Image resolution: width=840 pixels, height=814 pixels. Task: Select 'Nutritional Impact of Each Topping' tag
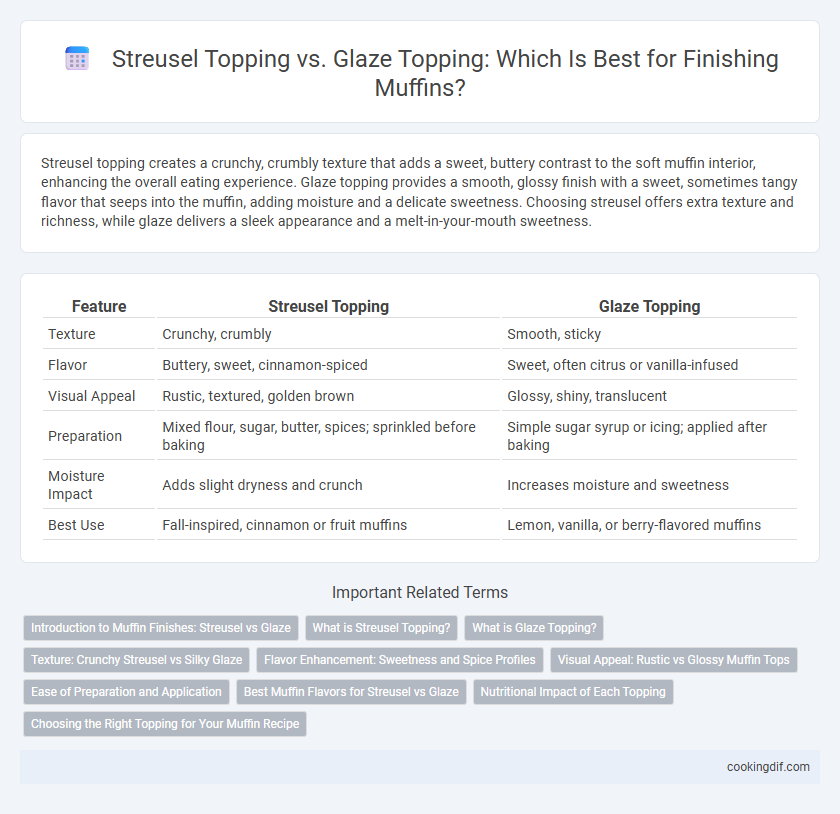coord(573,692)
